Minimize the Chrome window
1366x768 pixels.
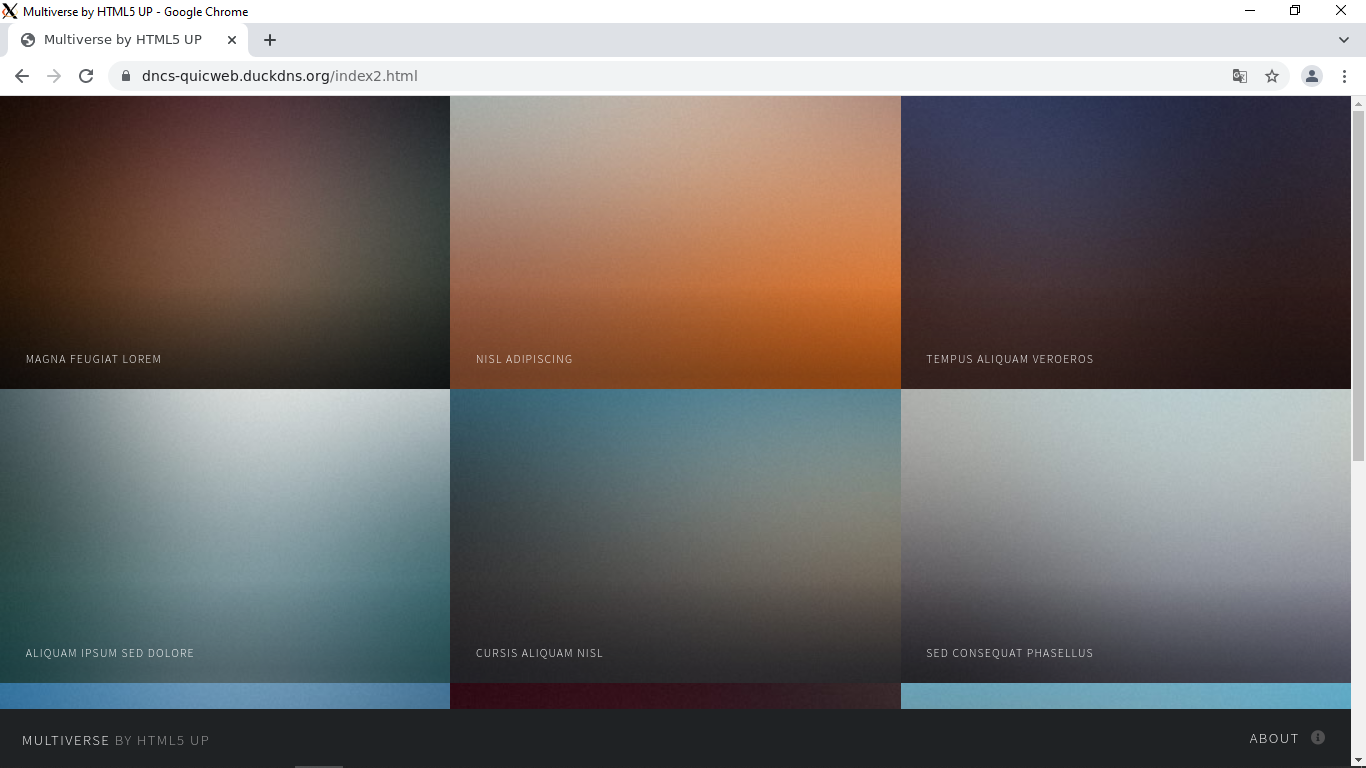1250,11
